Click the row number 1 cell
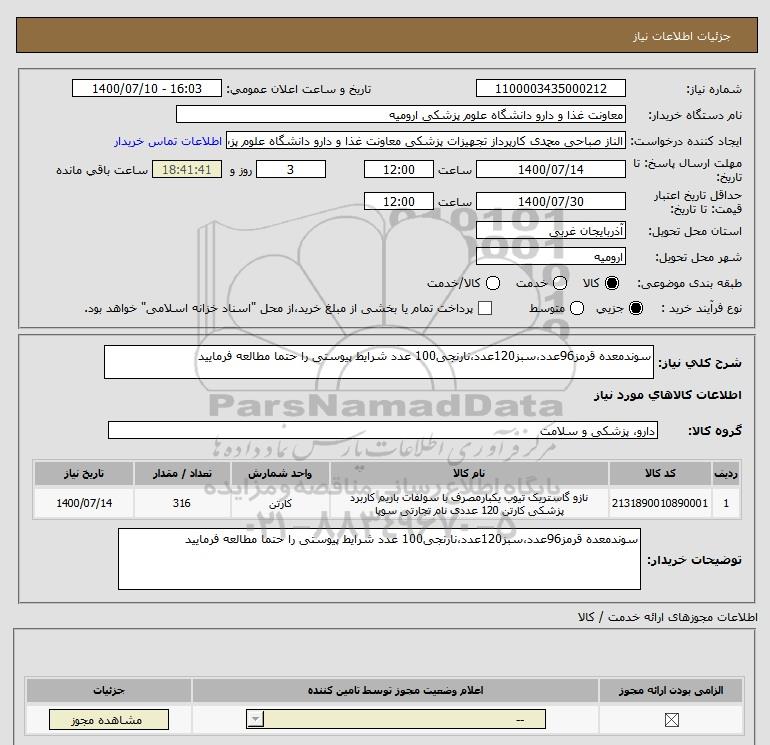Image resolution: width=770 pixels, height=745 pixels. 726,503
